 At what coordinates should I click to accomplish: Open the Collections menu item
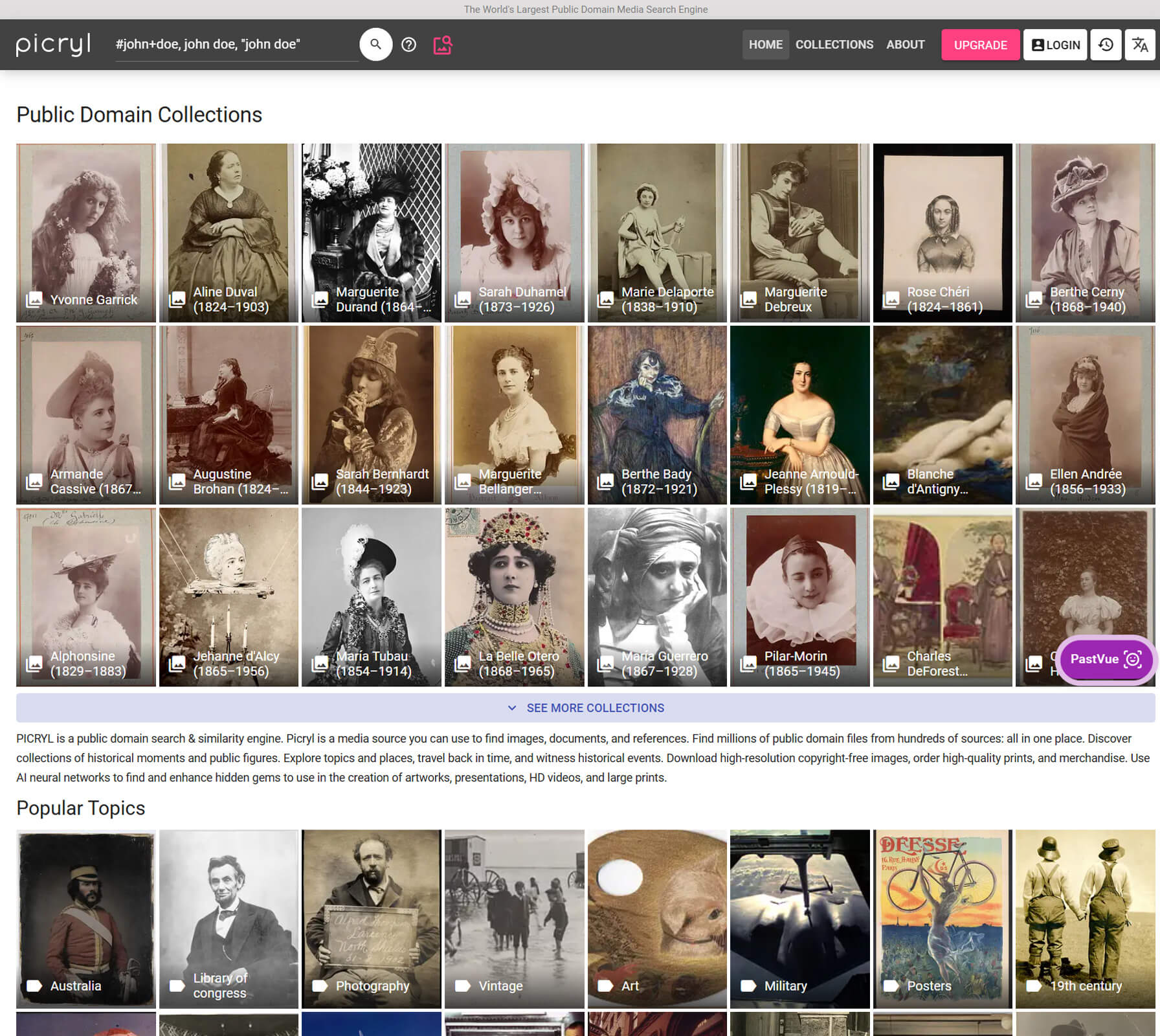click(x=834, y=45)
